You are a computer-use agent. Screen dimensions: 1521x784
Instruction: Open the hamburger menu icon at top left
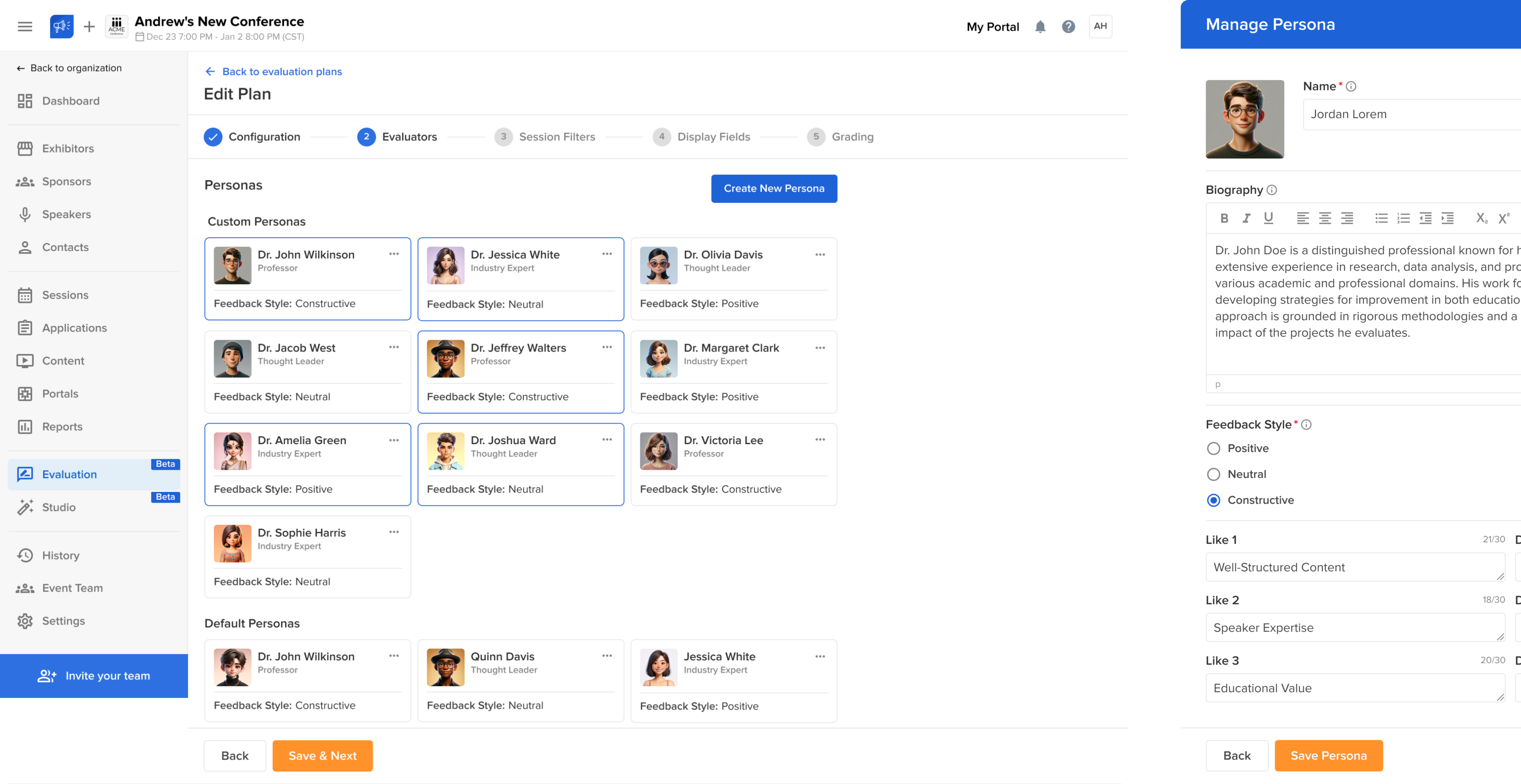click(x=25, y=27)
